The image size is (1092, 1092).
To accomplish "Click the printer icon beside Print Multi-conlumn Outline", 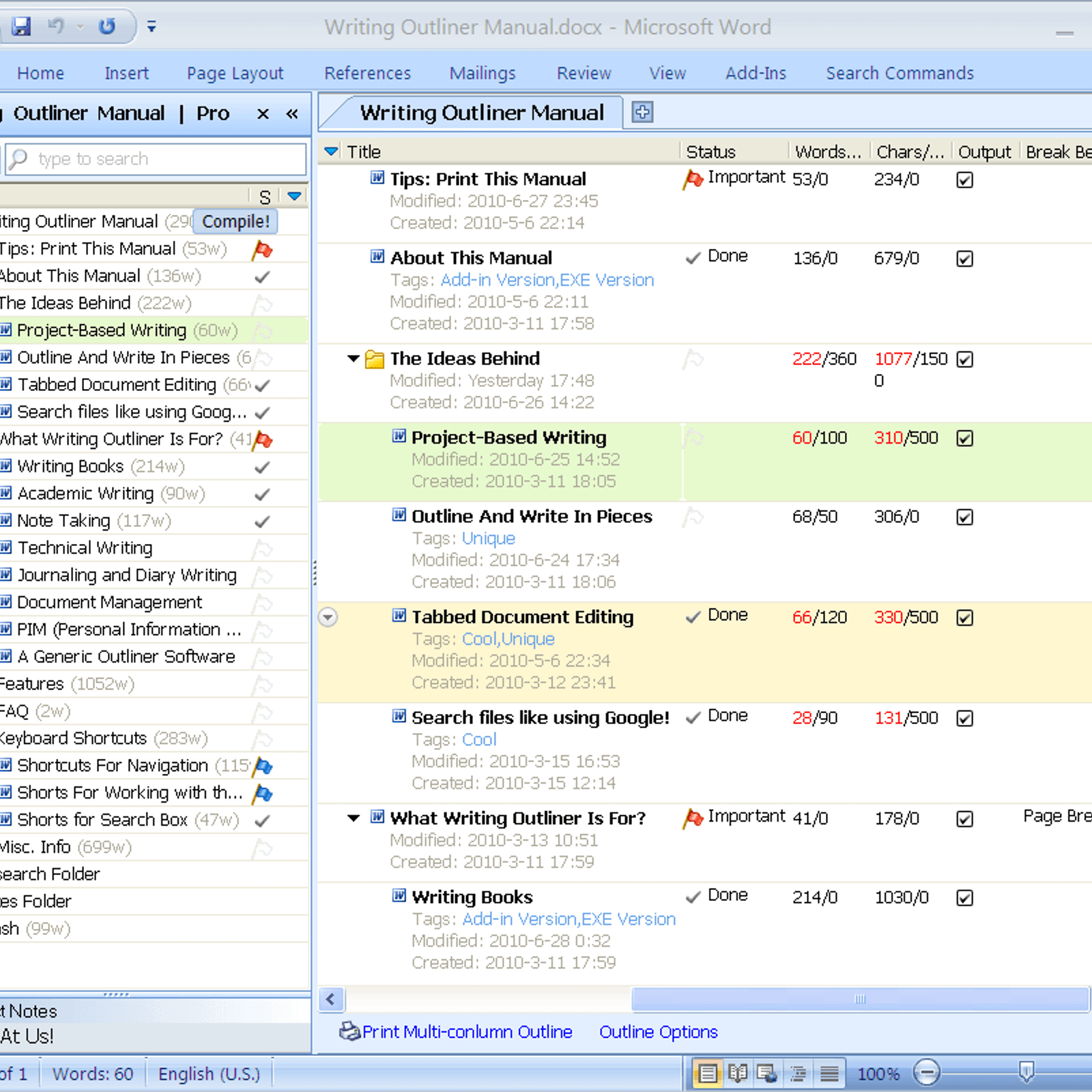I will [349, 1031].
